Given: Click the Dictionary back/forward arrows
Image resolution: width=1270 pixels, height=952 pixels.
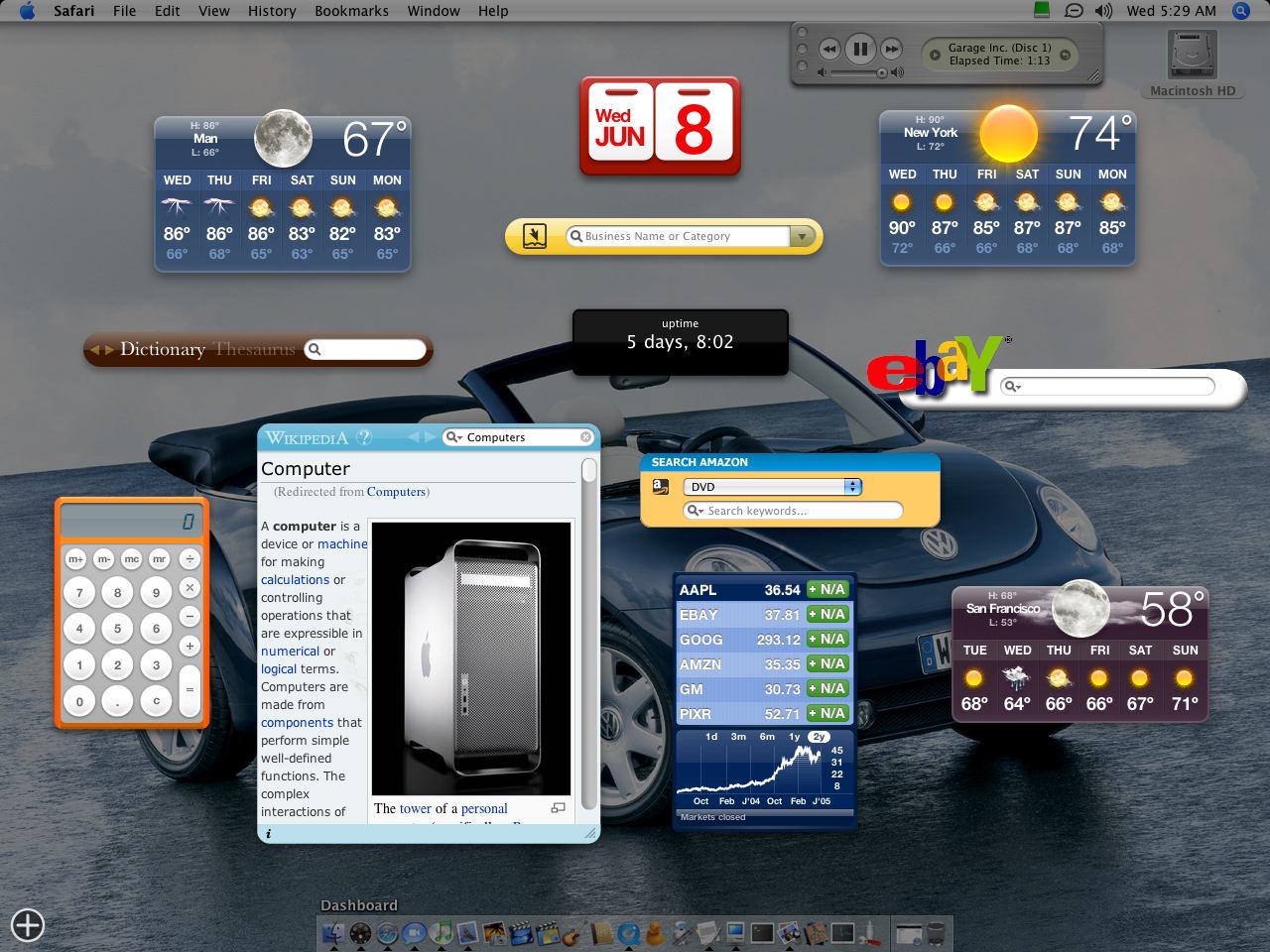Looking at the screenshot, I should [x=100, y=349].
